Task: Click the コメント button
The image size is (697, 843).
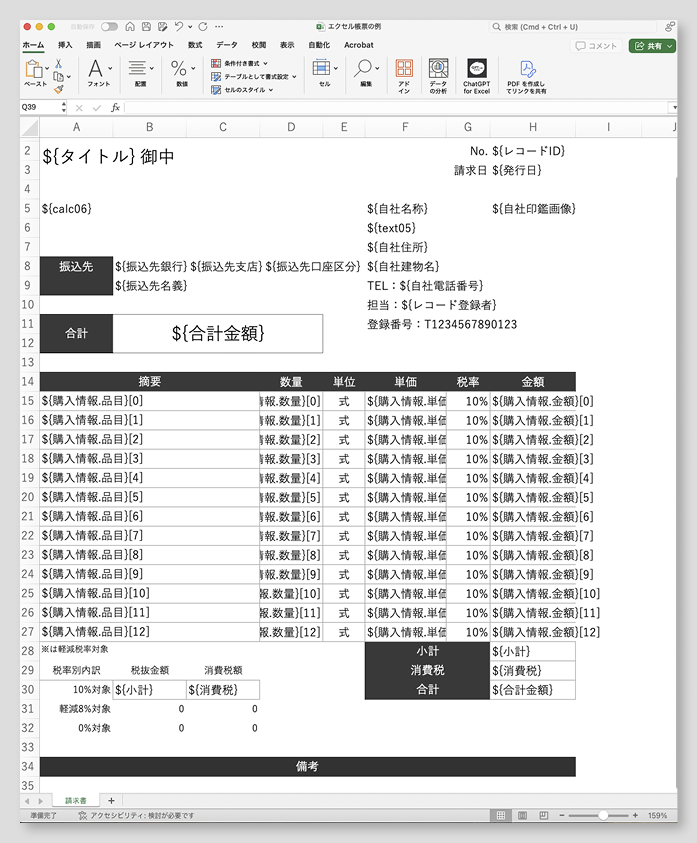Action: pos(596,46)
